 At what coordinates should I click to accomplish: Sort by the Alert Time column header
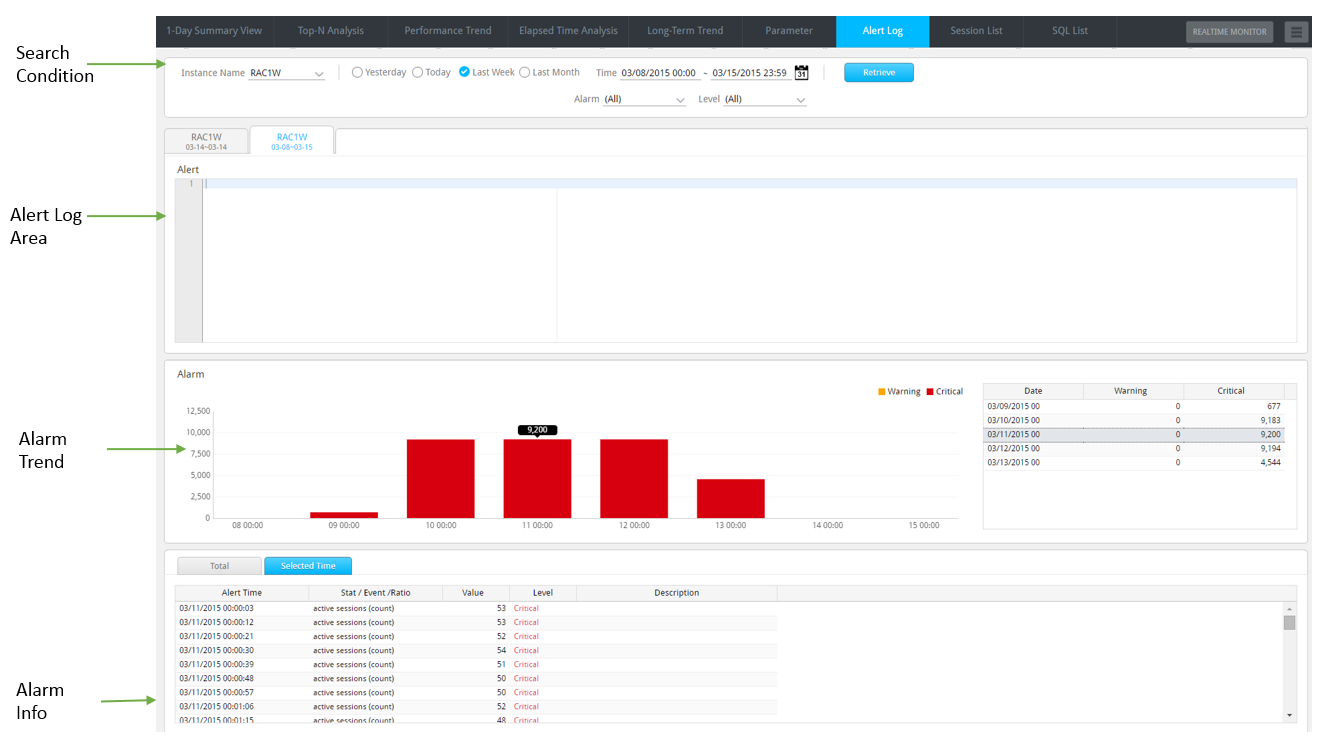point(241,593)
